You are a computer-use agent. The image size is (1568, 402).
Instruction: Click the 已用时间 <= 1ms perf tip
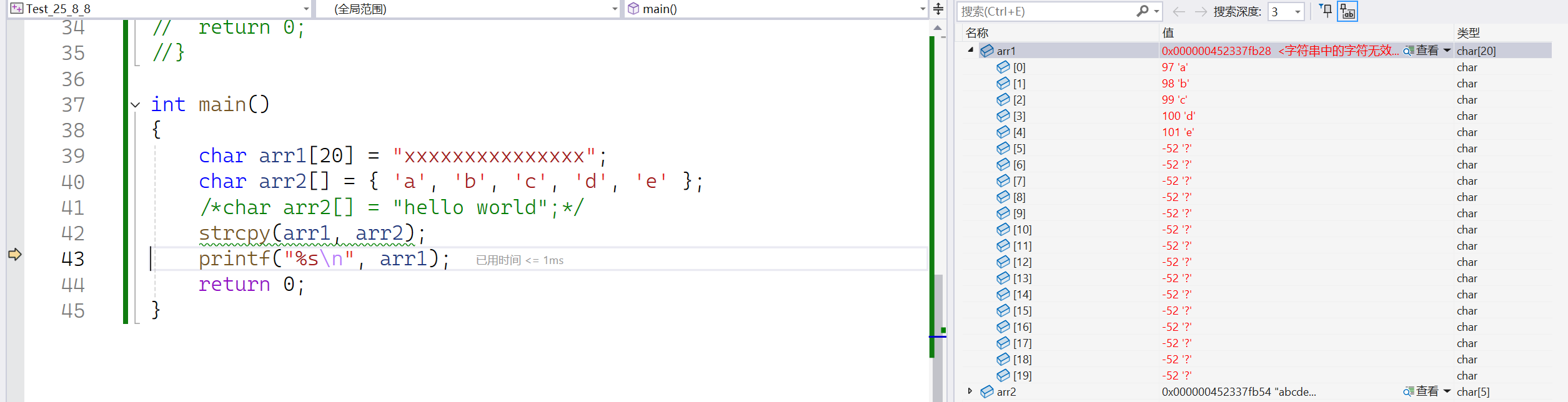click(x=520, y=260)
